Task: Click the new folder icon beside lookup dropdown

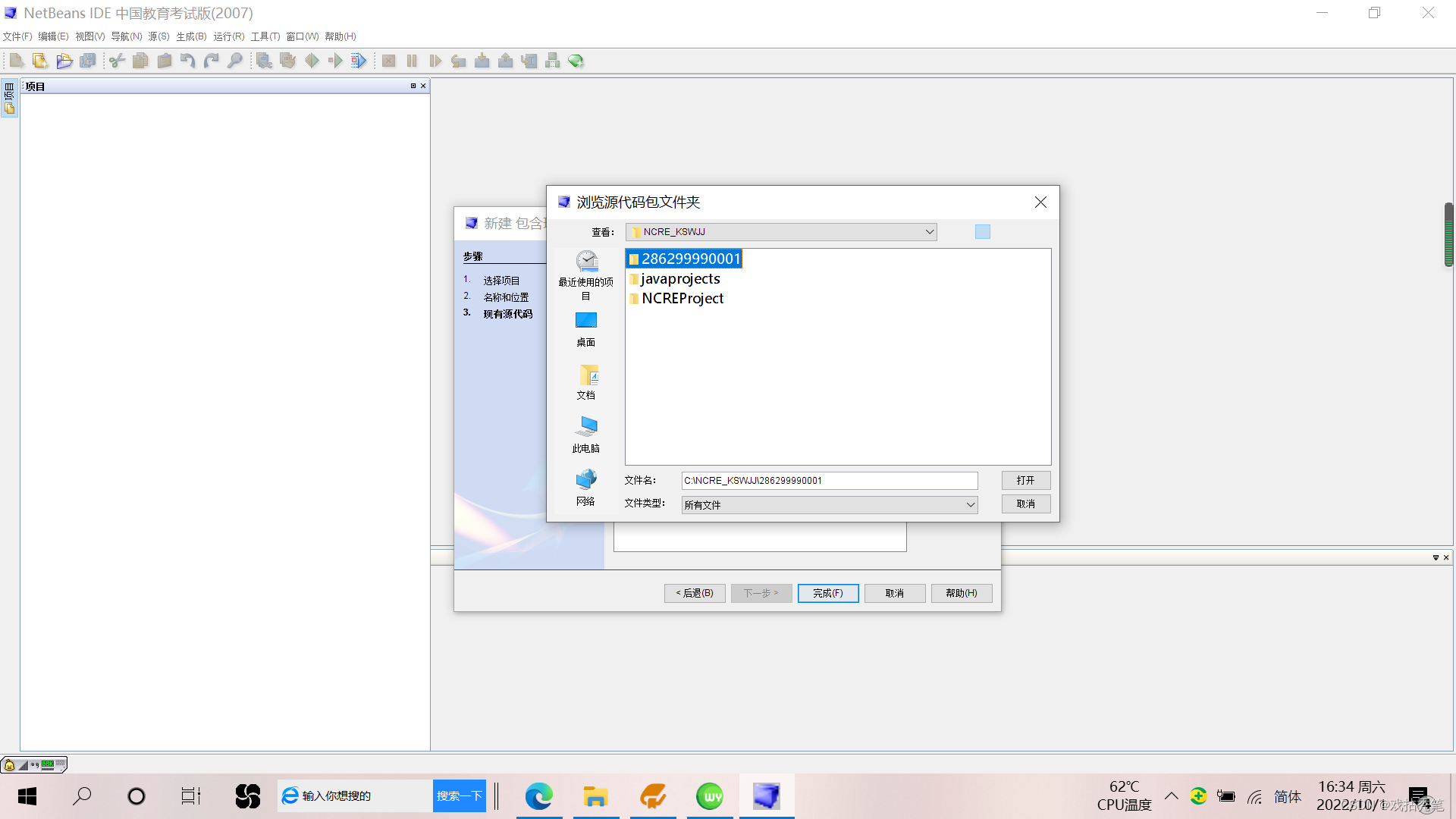Action: (982, 232)
